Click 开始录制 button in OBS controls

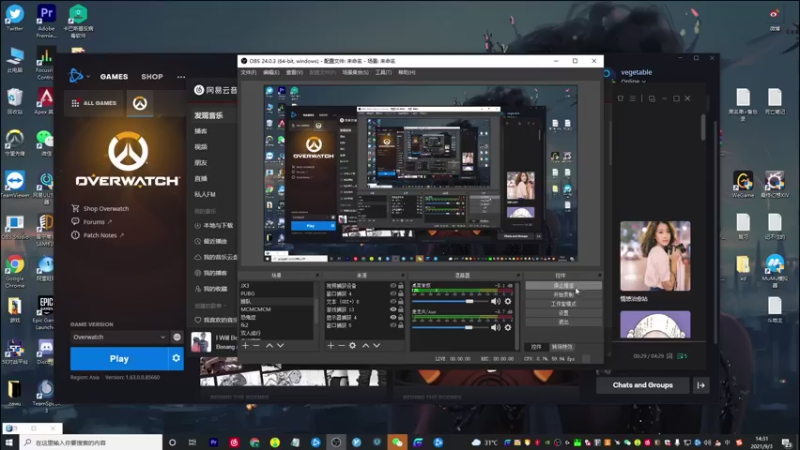(x=563, y=295)
